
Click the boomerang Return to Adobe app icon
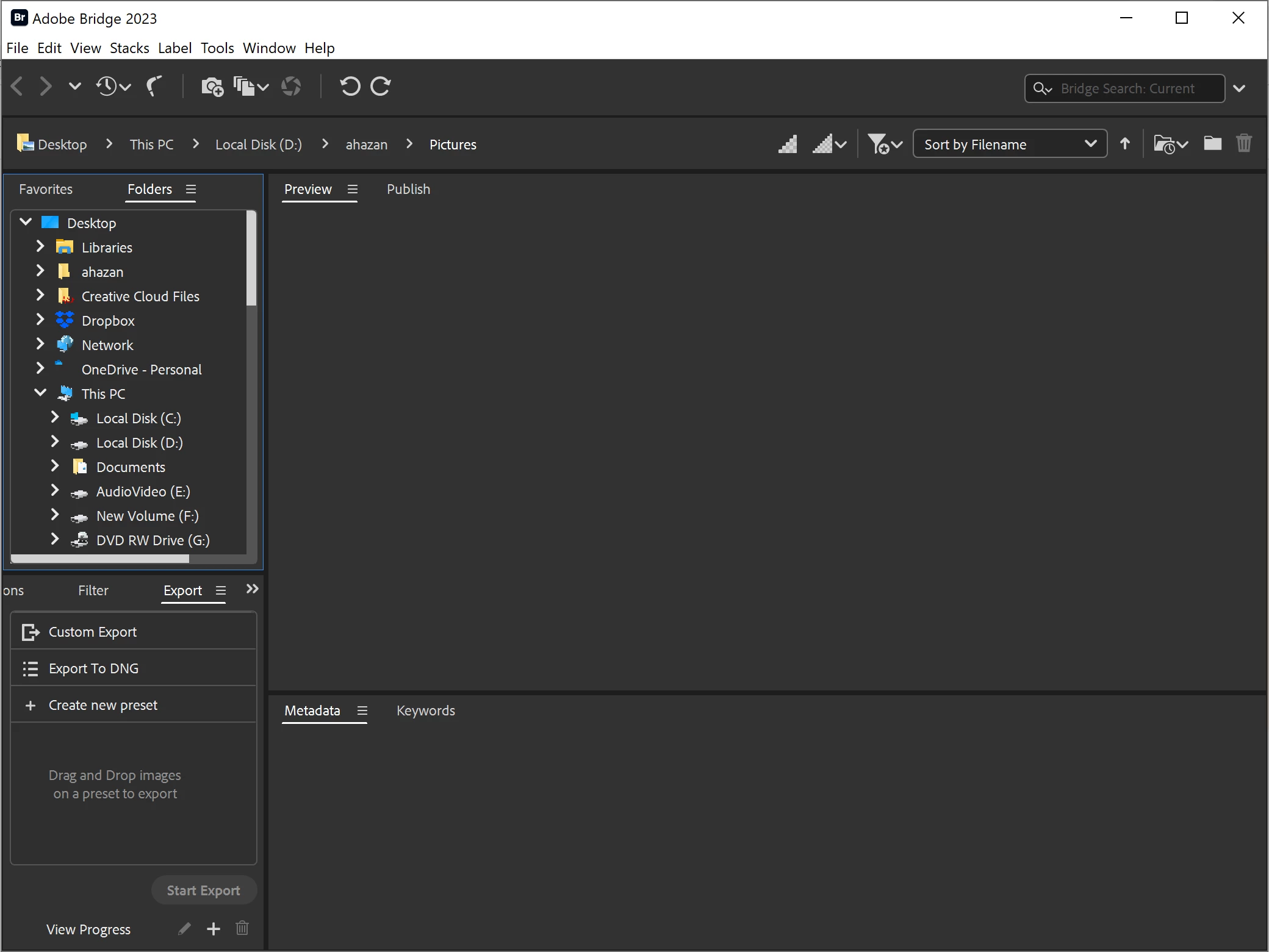pyautogui.click(x=154, y=87)
